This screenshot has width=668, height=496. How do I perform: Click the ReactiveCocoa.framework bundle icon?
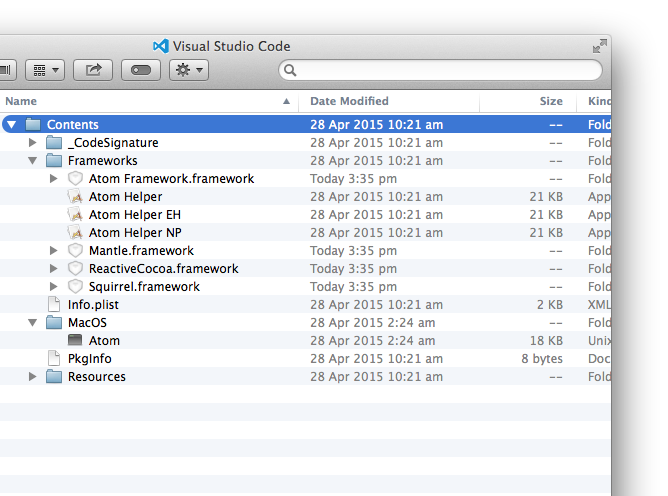coord(75,268)
